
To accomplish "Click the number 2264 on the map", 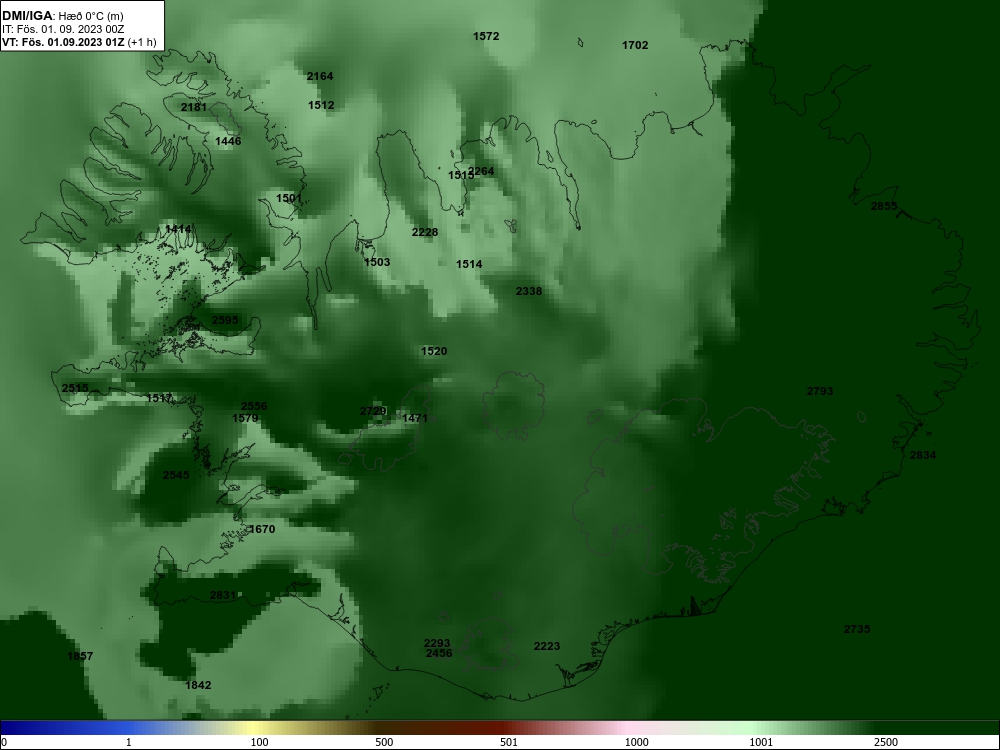I will [x=482, y=171].
